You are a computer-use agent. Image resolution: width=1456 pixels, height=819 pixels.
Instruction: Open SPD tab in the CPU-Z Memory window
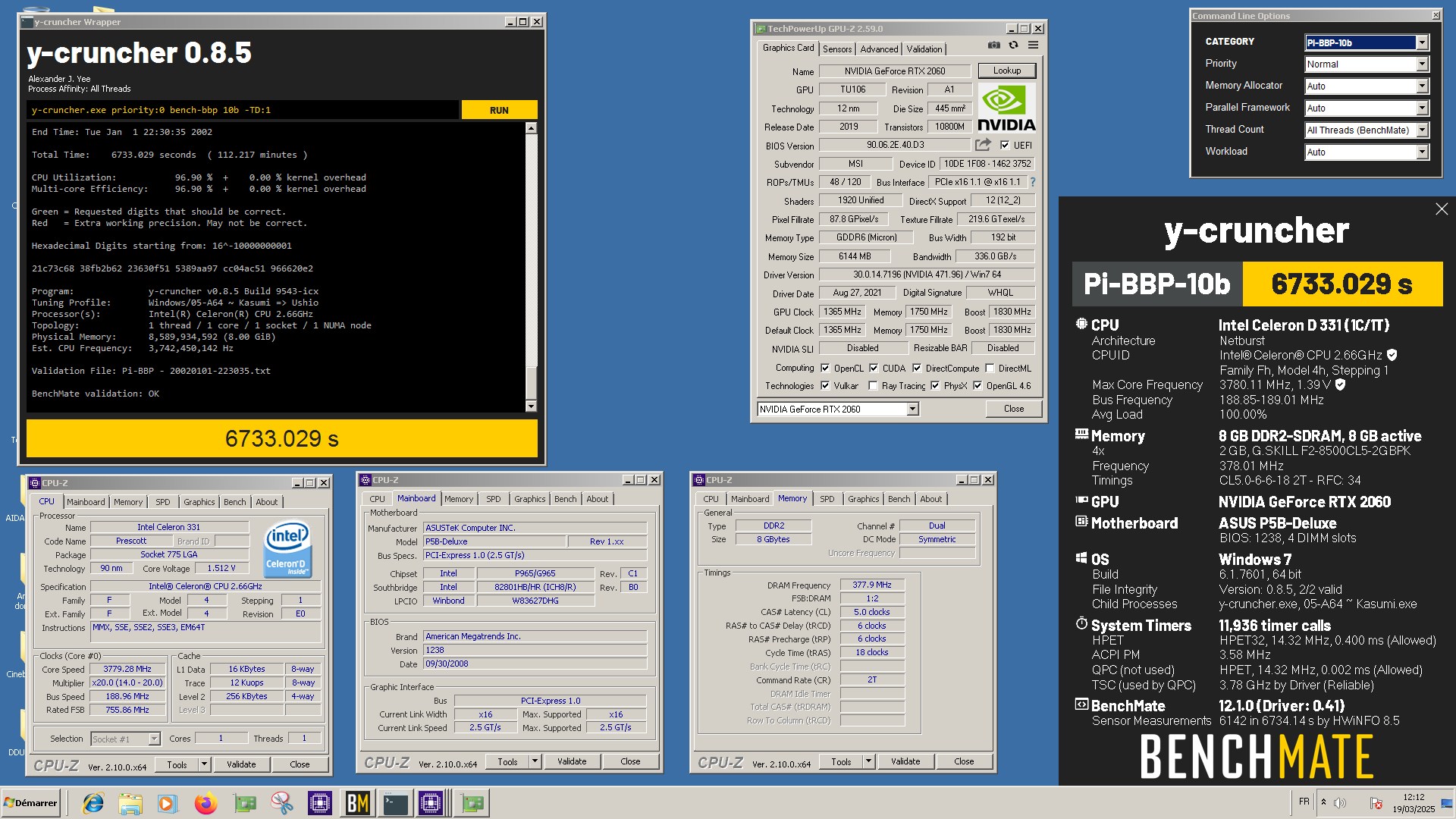[x=827, y=499]
